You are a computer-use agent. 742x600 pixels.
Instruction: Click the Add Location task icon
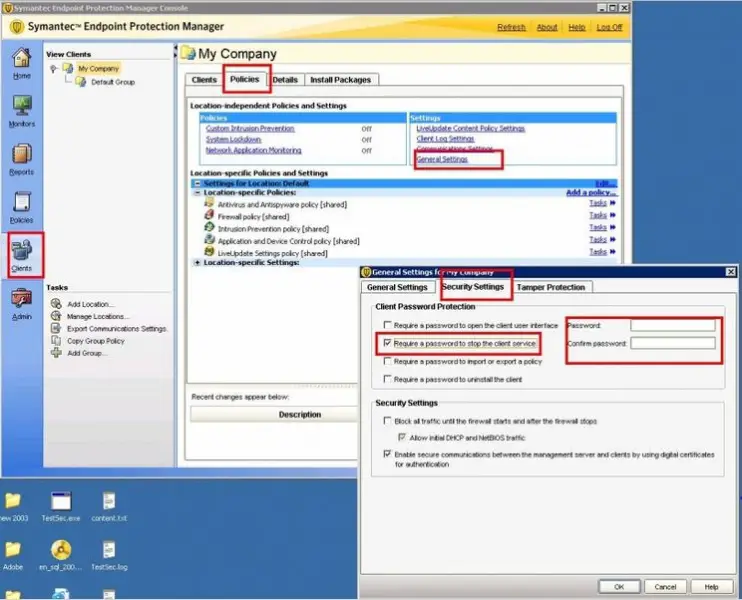[56, 304]
